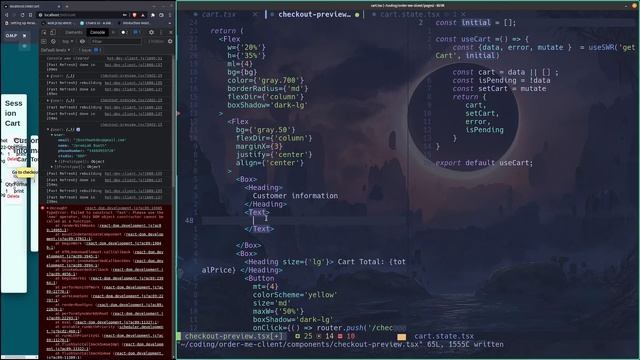Open the browser main menu
The image size is (640, 360).
click(x=170, y=15)
